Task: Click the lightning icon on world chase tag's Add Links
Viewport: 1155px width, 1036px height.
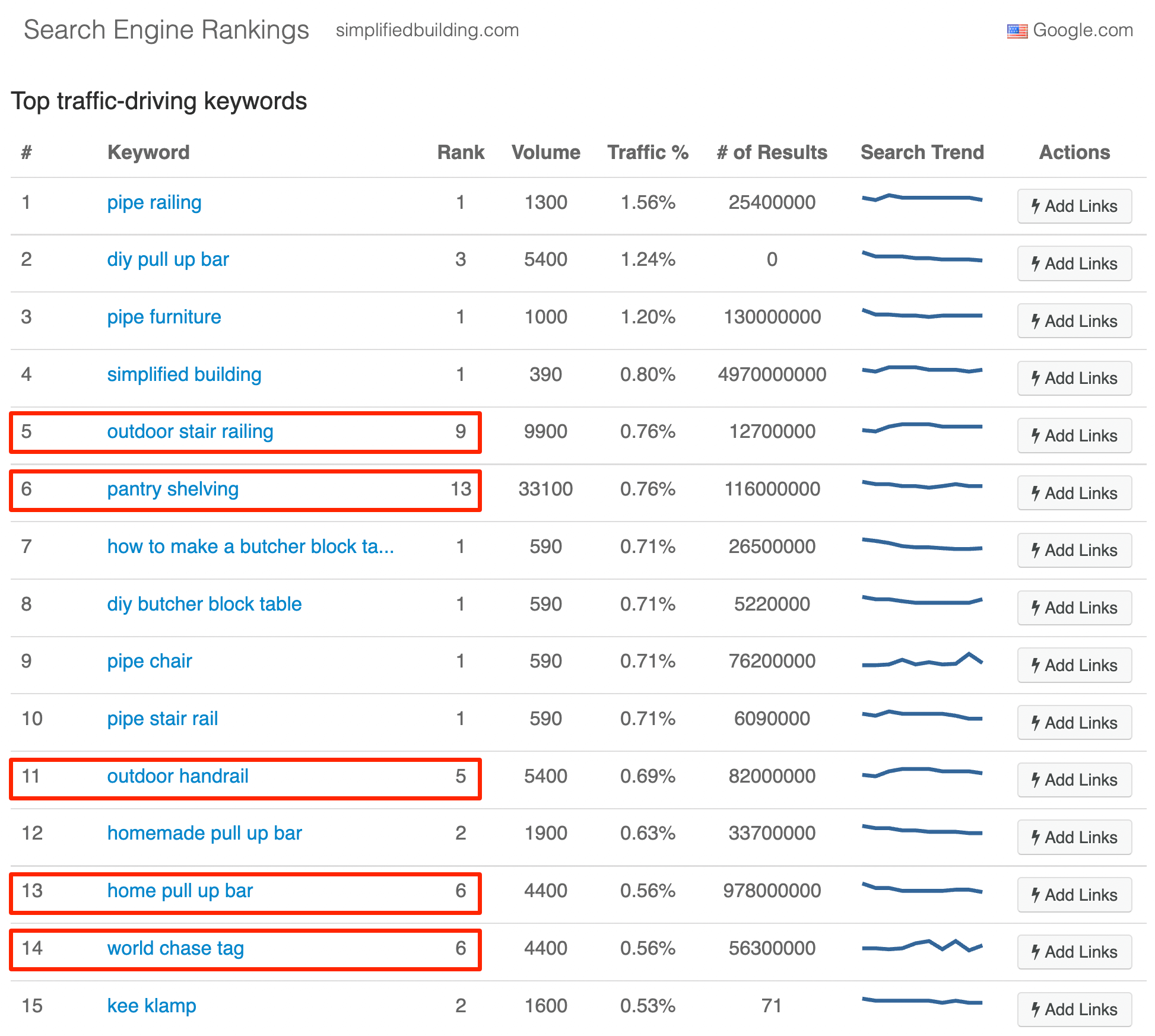Action: point(1036,952)
